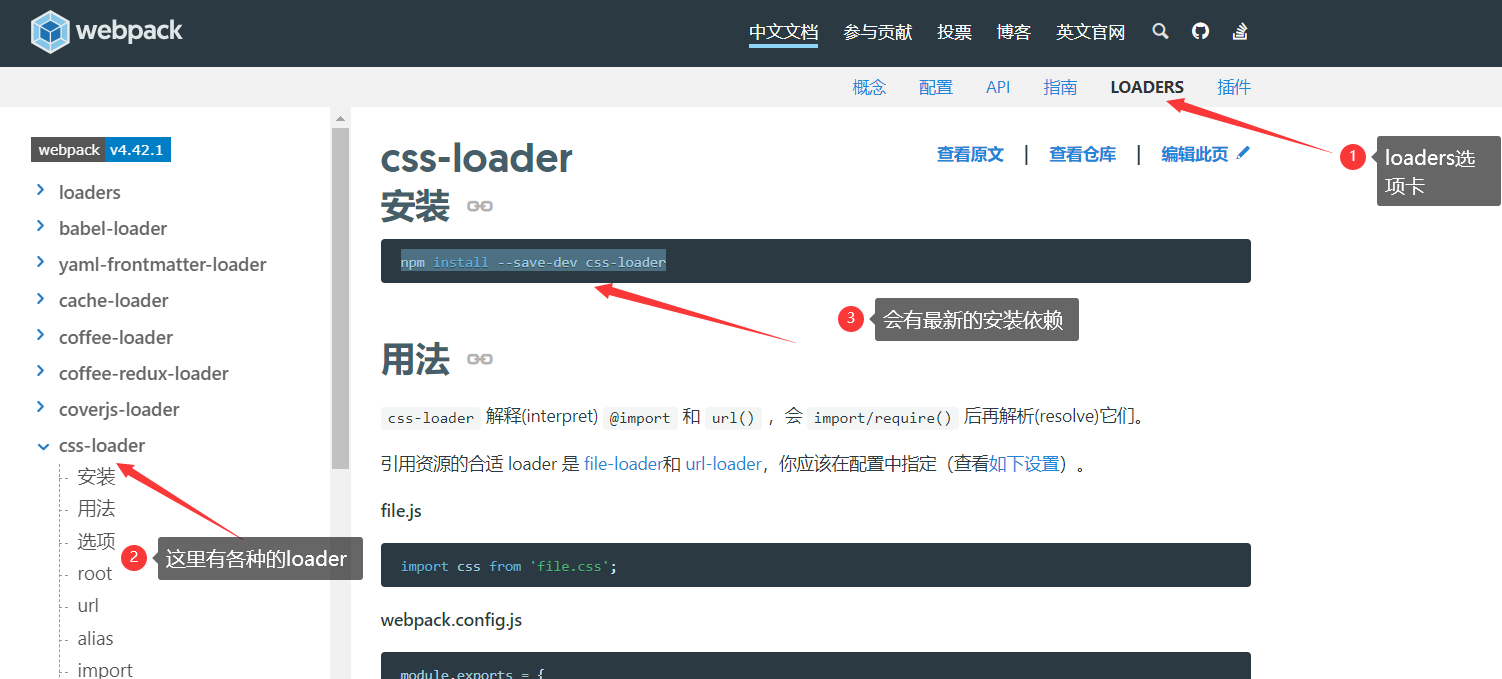1502x679 pixels.
Task: Jump to 安装 section in sidebar
Action: 96,477
